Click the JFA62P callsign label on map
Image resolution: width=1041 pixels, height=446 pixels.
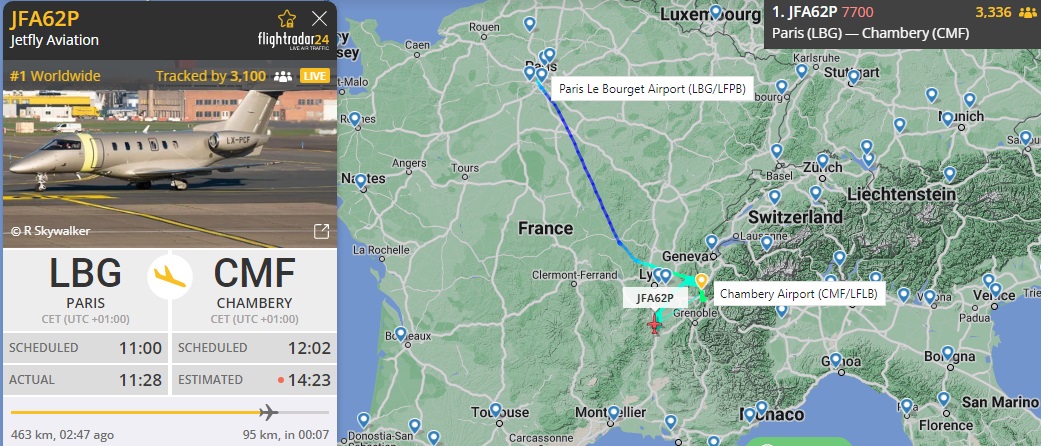tap(655, 298)
